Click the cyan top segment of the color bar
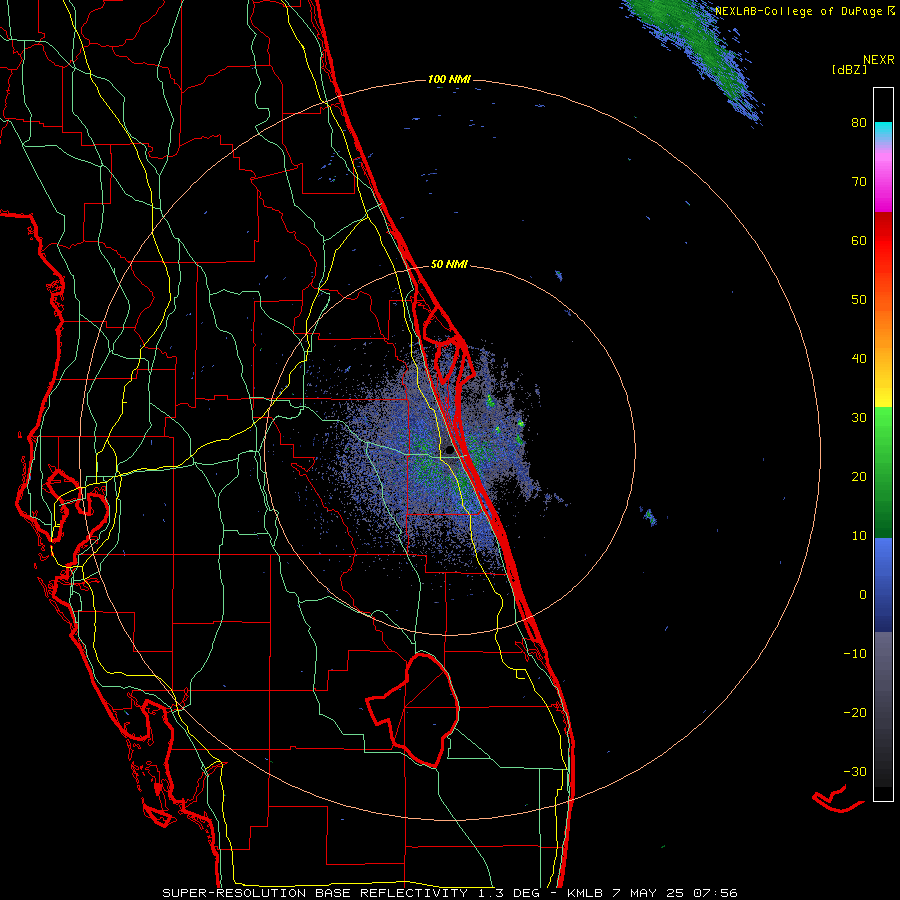The width and height of the screenshot is (900, 900). [883, 131]
